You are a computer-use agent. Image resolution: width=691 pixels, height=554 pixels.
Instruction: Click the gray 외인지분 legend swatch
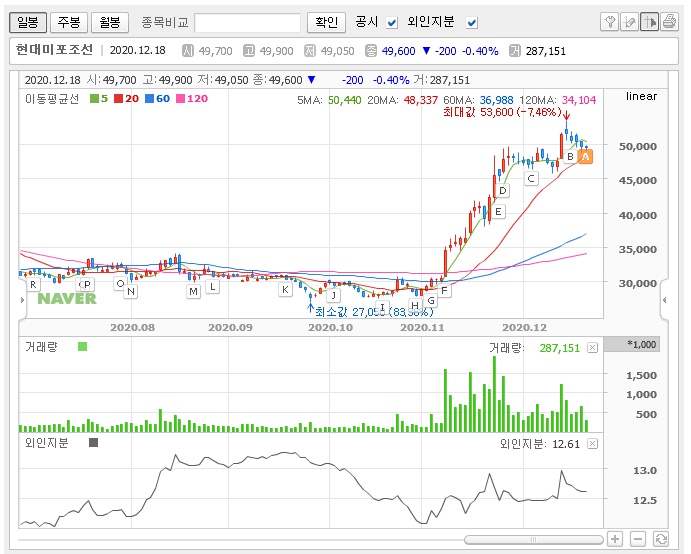93,442
